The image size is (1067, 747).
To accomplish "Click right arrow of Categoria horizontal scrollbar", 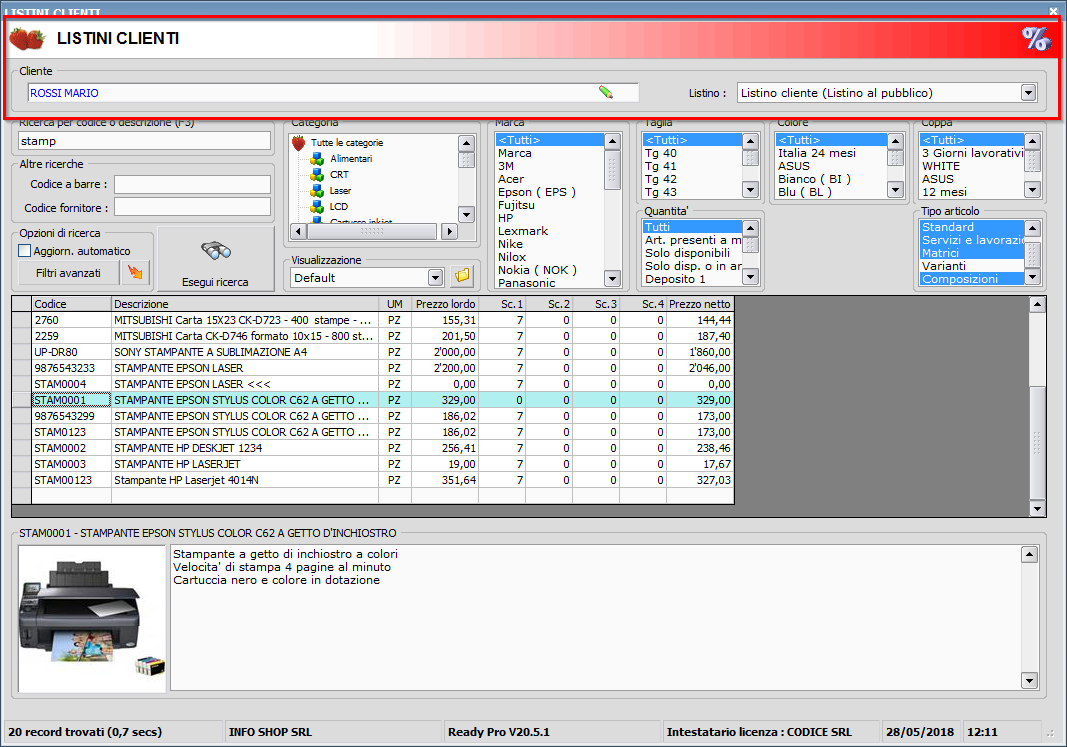I will (x=449, y=231).
